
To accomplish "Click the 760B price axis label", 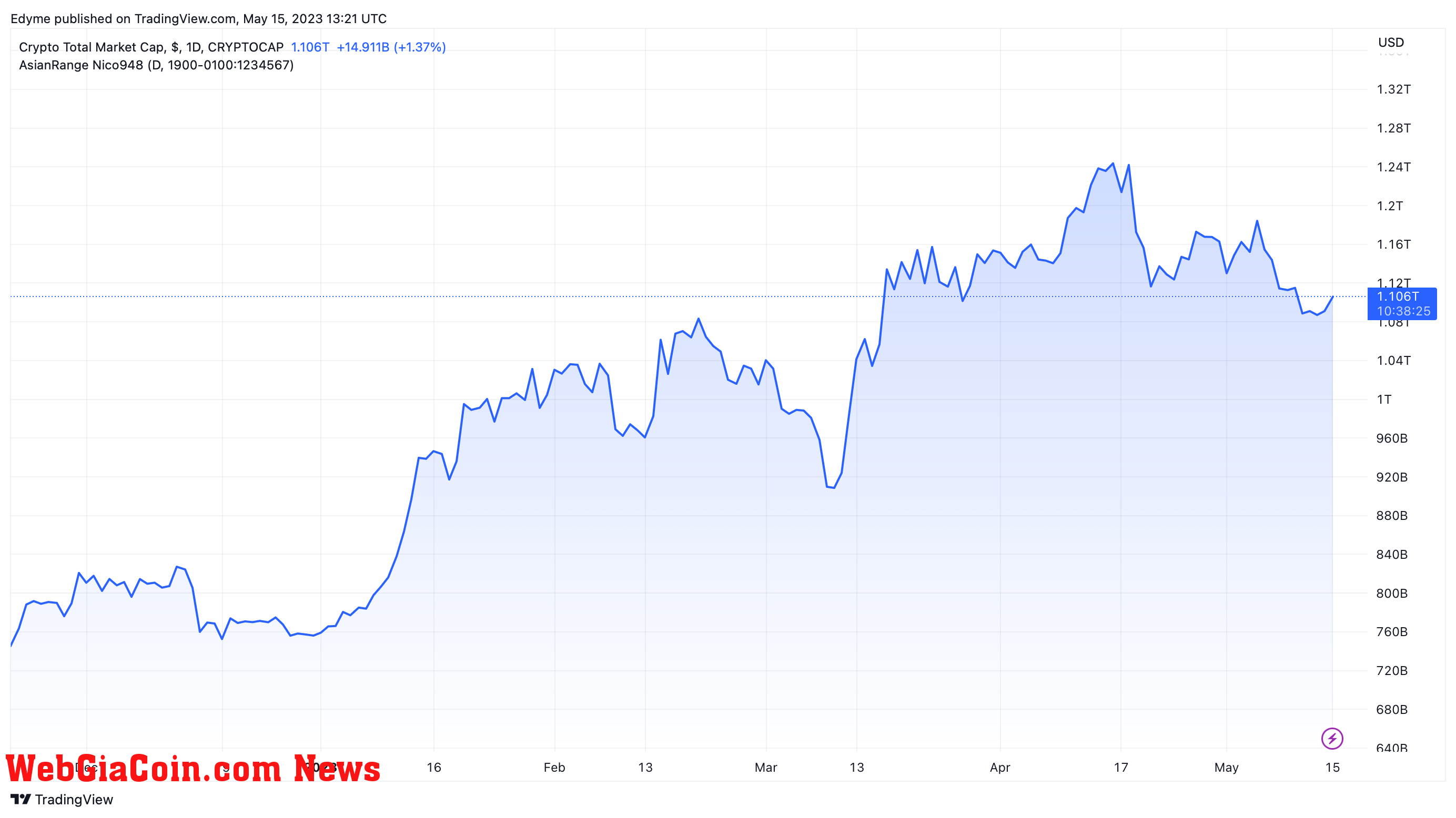I will coord(1392,631).
